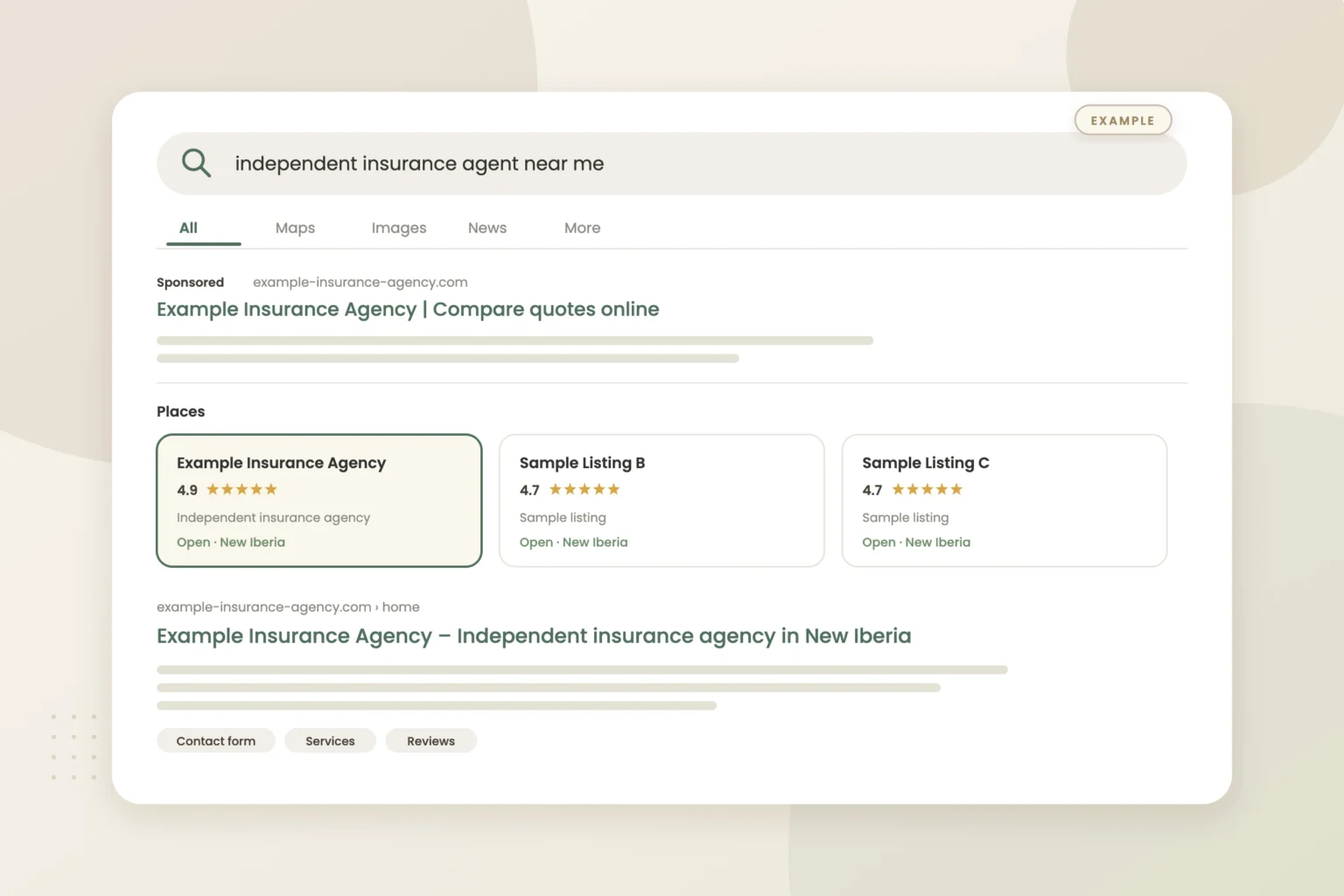The height and width of the screenshot is (896, 1344).
Task: Click the magnifying glass search icon
Action: click(x=196, y=163)
